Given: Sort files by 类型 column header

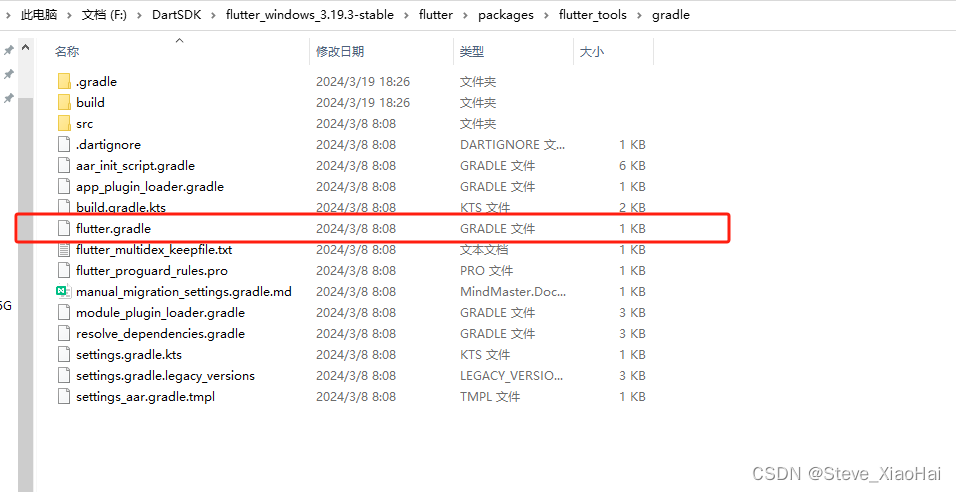Looking at the screenshot, I should point(472,52).
